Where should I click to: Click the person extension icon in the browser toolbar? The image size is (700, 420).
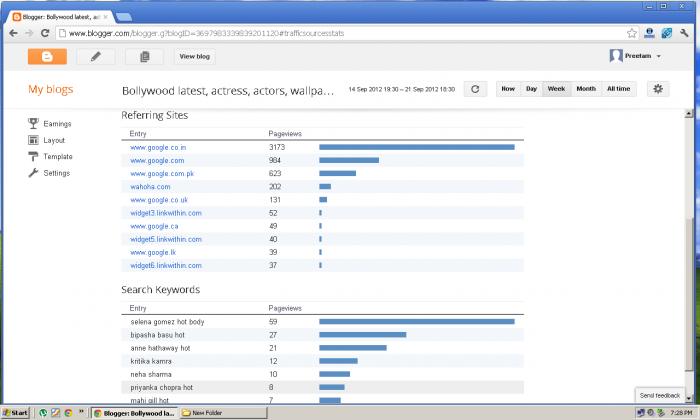tap(650, 33)
